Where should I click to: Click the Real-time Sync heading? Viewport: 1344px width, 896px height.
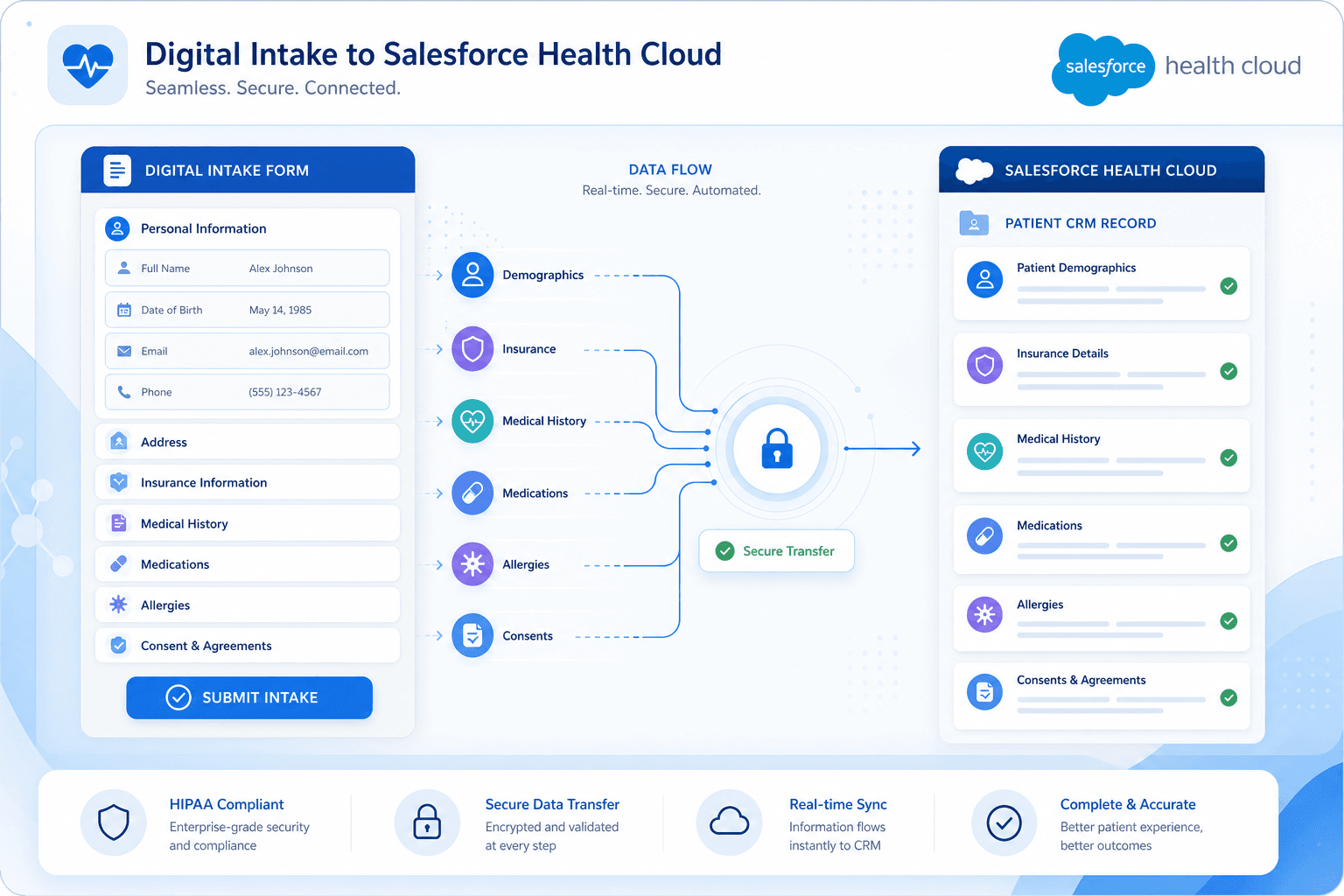pyautogui.click(x=838, y=804)
